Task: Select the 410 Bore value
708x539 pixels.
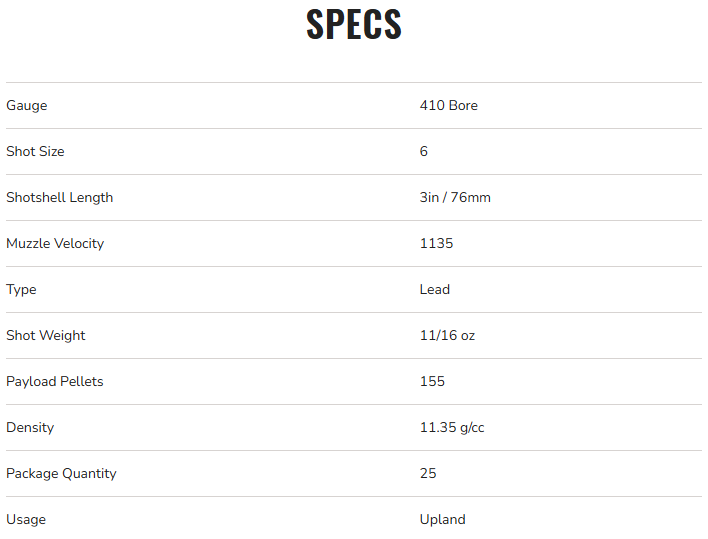Action: point(448,105)
